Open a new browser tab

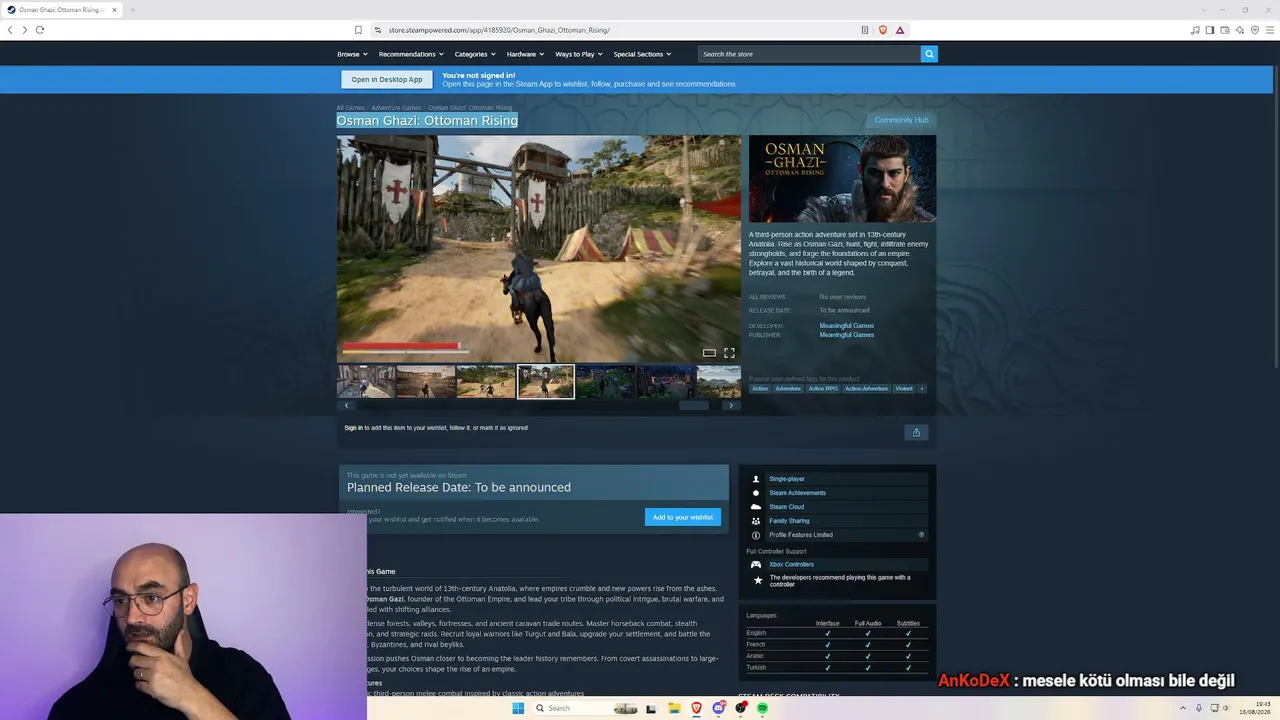click(x=132, y=10)
